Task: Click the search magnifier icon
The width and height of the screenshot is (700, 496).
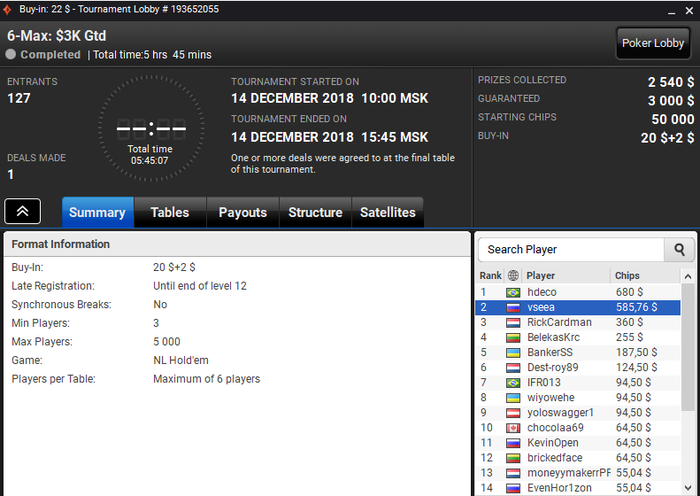Action: 679,250
